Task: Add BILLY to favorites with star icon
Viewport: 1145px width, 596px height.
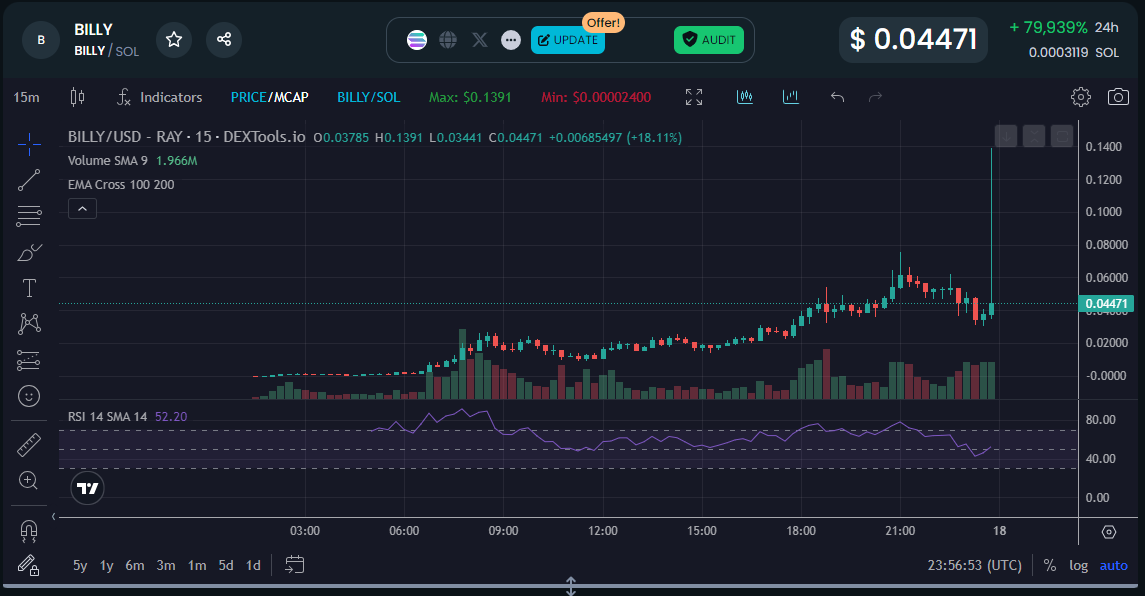Action: coord(174,39)
